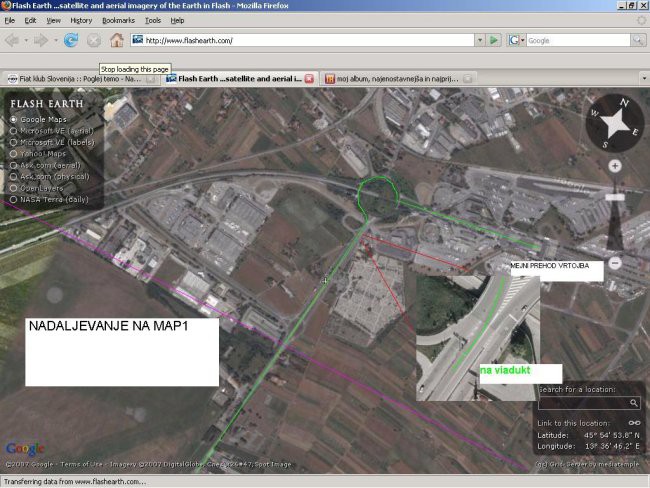Switch to the Flash Earth tab
Image resolution: width=650 pixels, height=488 pixels.
coord(240,79)
